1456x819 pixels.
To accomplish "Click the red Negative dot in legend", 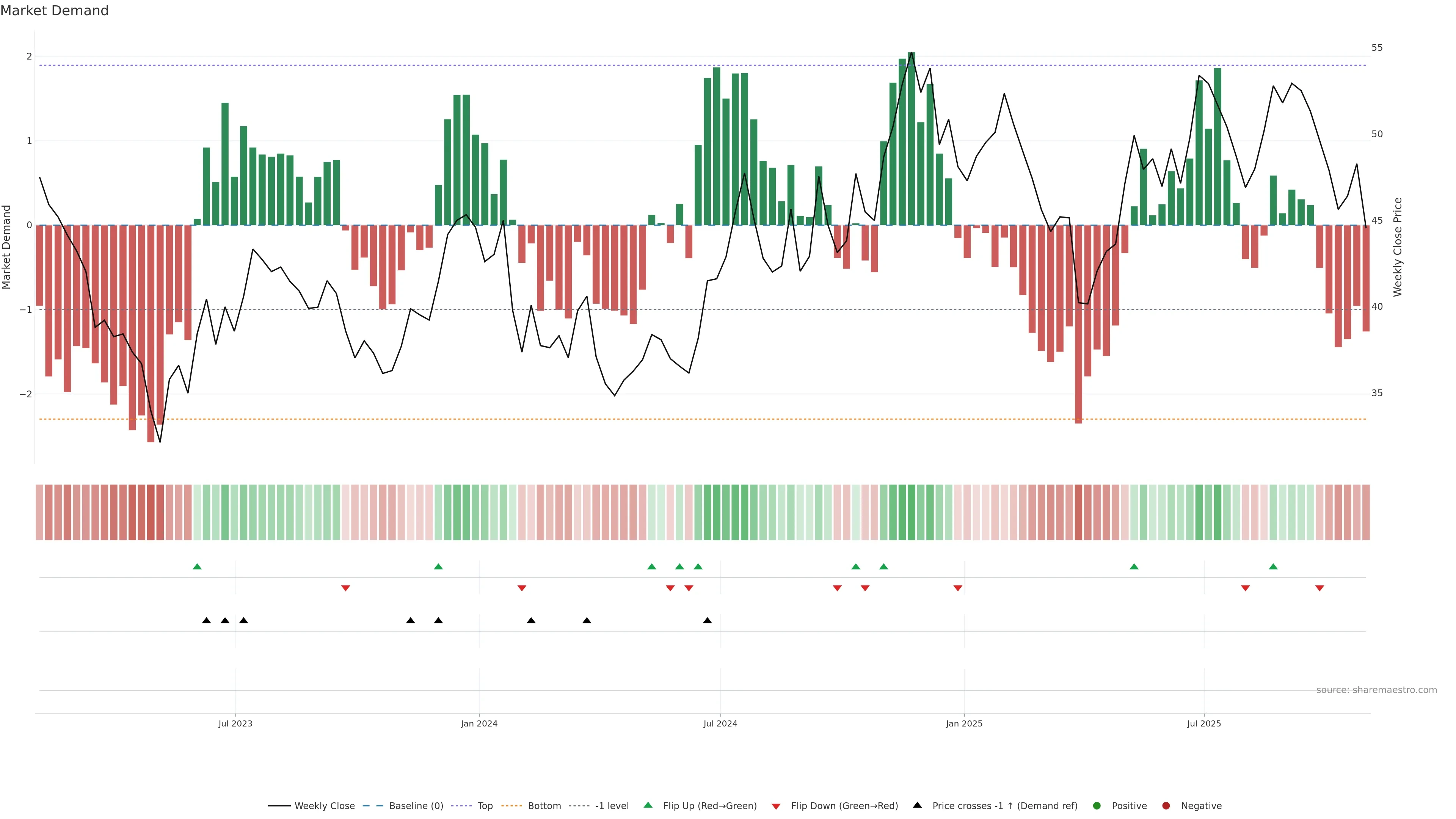I will click(x=1166, y=806).
